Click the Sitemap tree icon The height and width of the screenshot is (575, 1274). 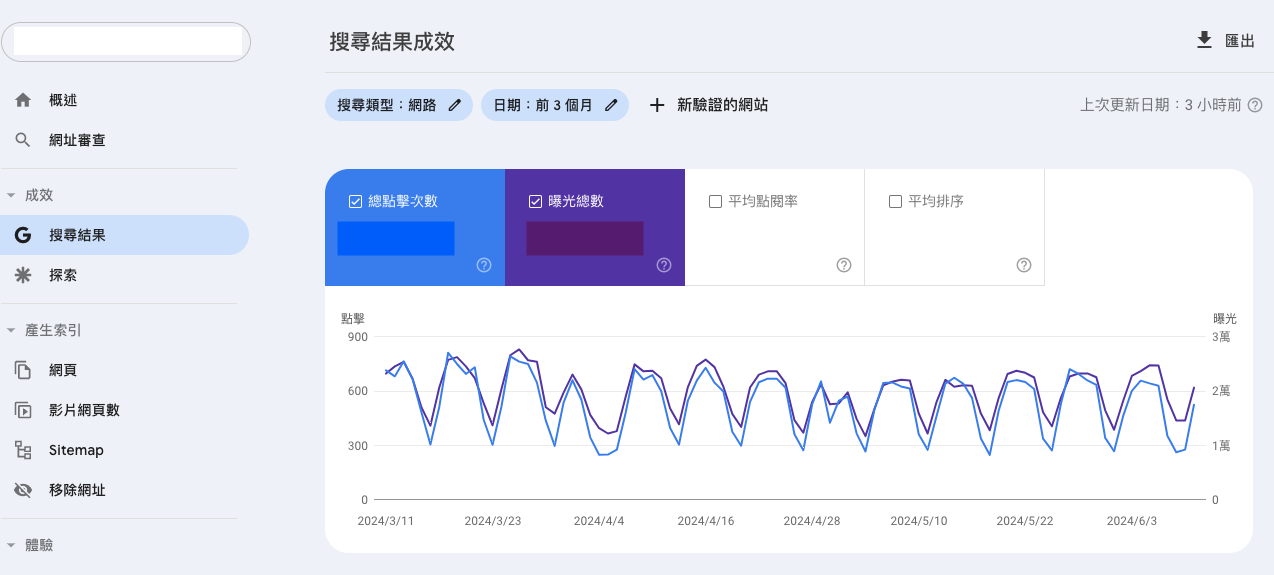23,450
